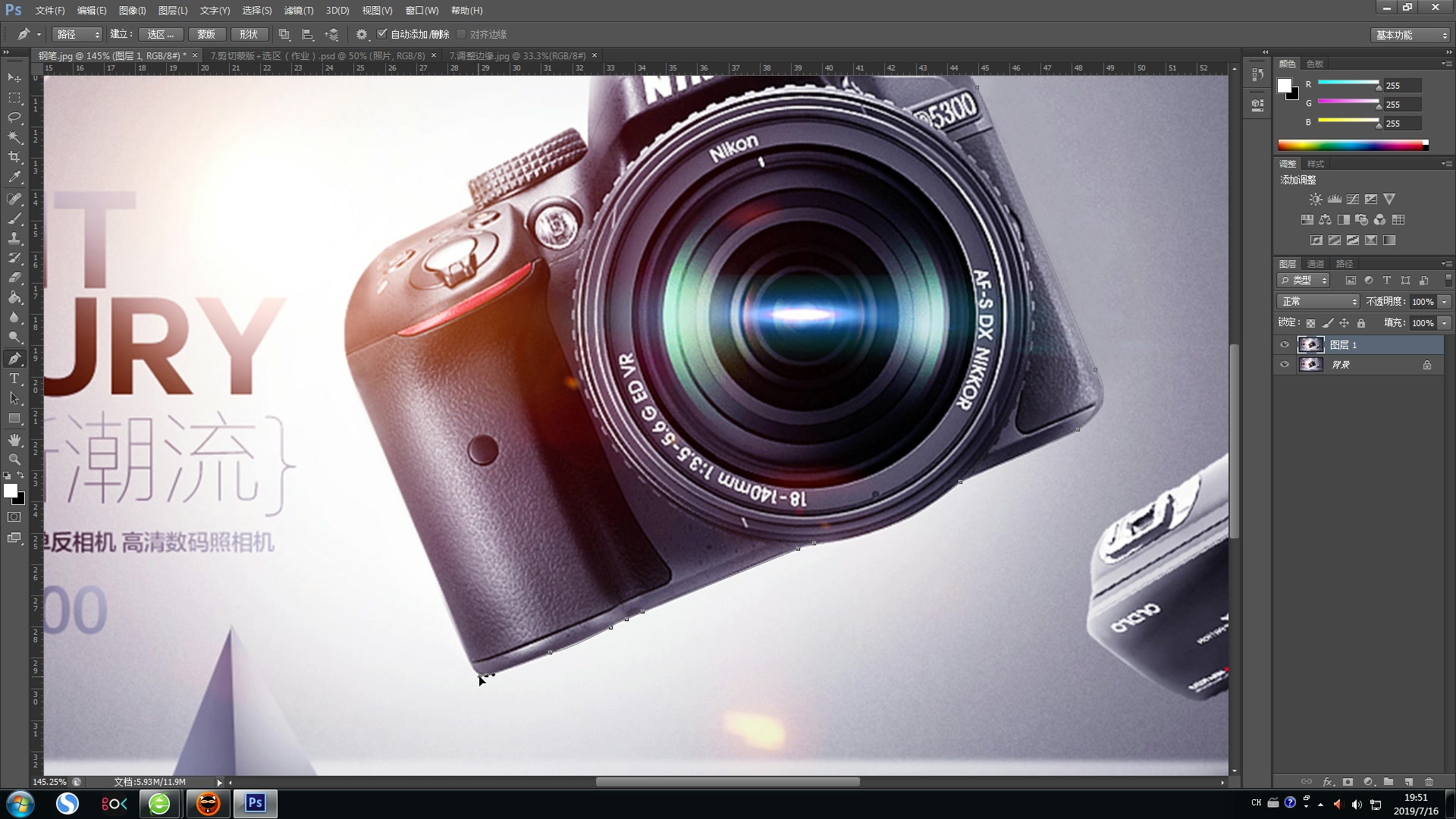Open the 不透明度 opacity dropdown arrow

(x=1444, y=302)
